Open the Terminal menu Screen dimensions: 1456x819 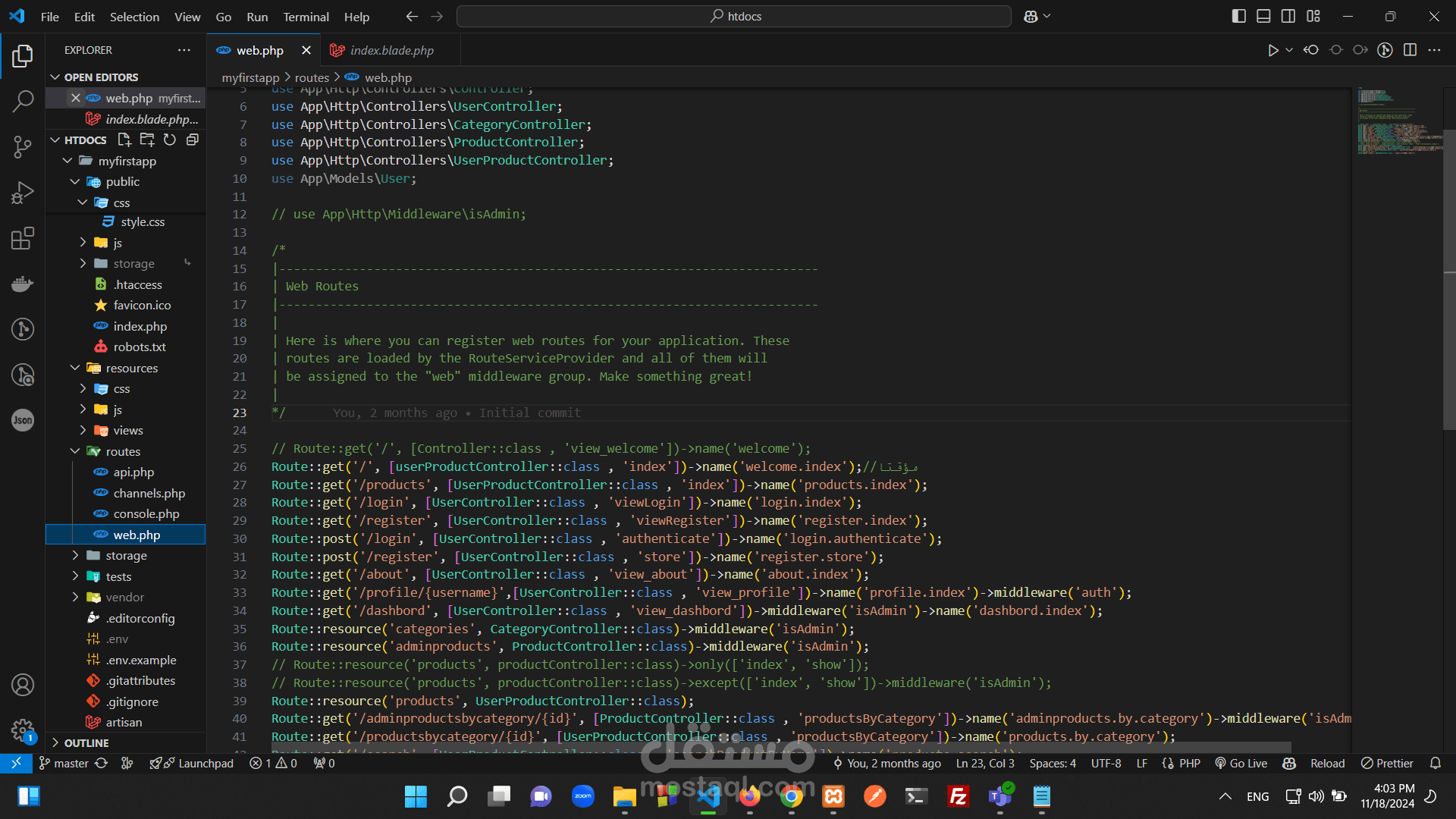pos(306,17)
